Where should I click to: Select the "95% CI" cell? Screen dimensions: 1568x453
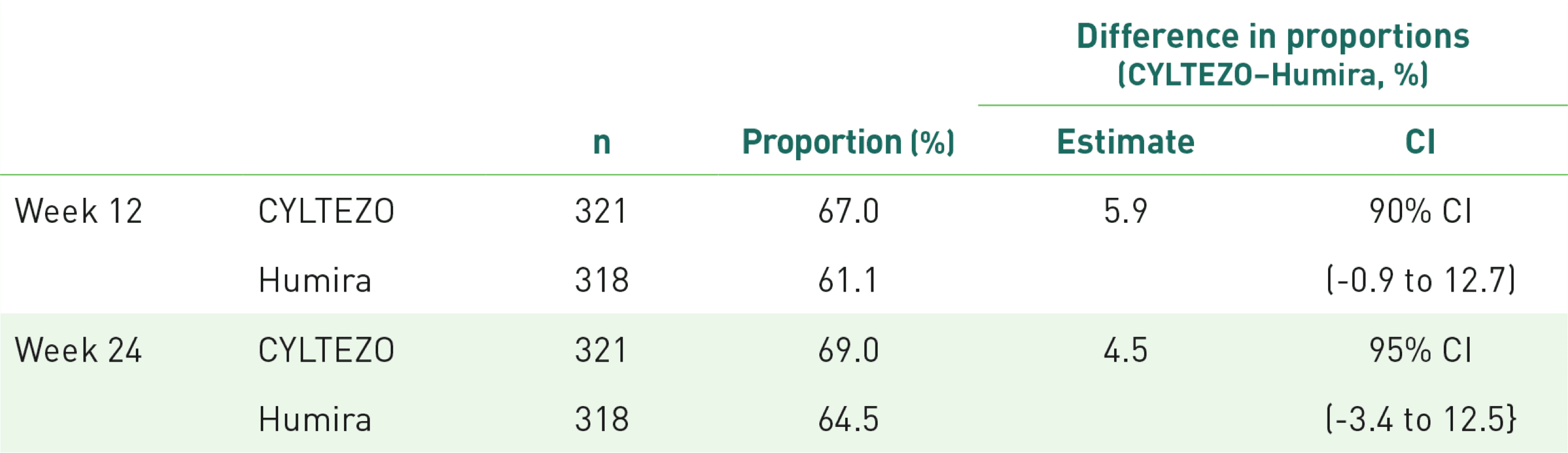(1420, 350)
